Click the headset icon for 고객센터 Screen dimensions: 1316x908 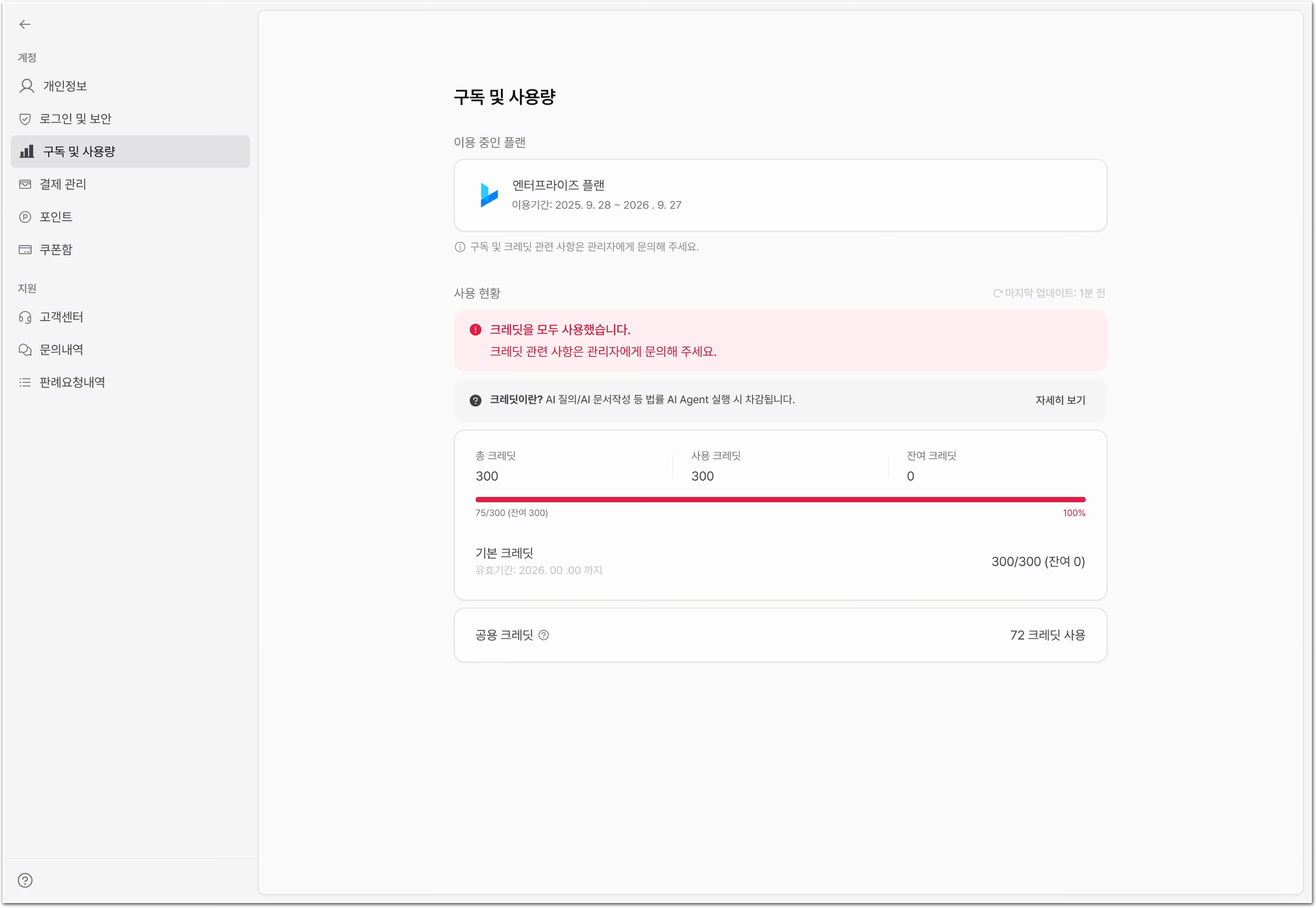point(25,317)
